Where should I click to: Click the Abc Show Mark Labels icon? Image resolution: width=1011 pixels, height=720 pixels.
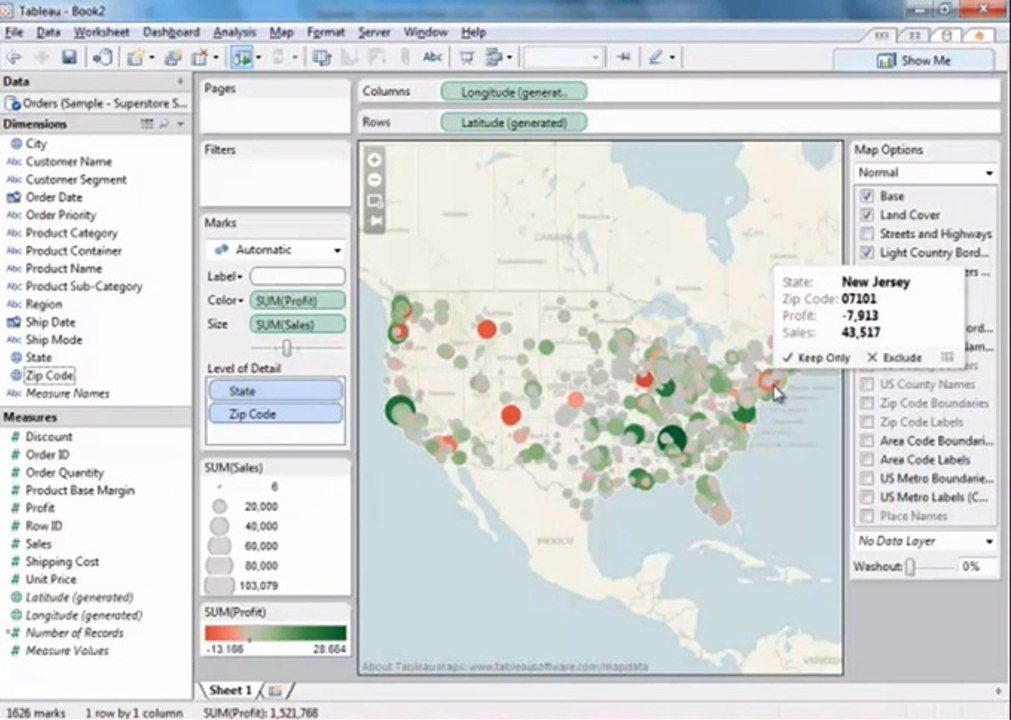pyautogui.click(x=432, y=57)
